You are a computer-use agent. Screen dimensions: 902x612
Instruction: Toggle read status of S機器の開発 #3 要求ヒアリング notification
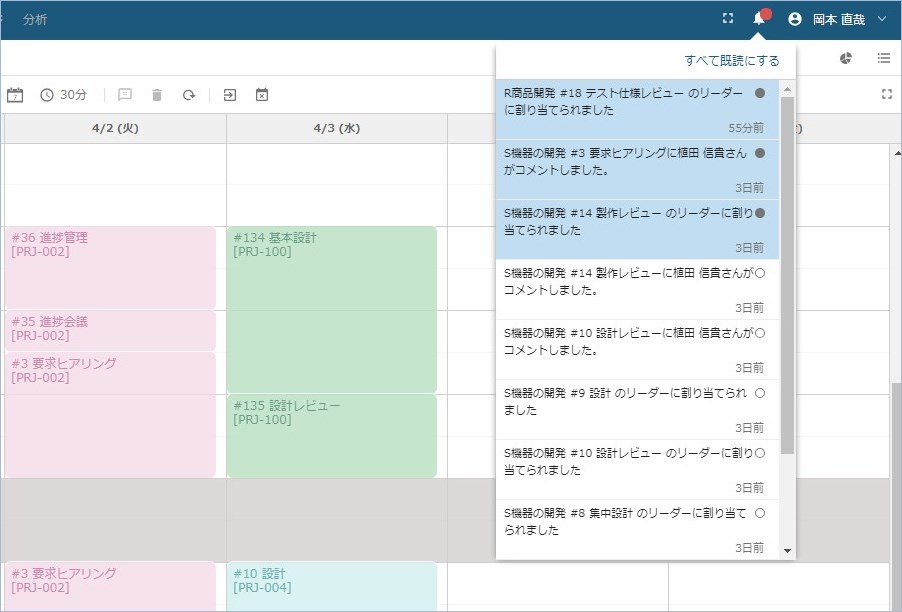(x=760, y=153)
